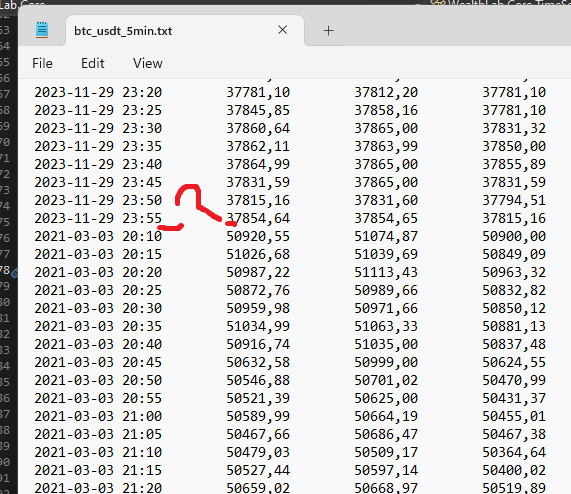Click the value 50364,64 in third column

[514, 452]
